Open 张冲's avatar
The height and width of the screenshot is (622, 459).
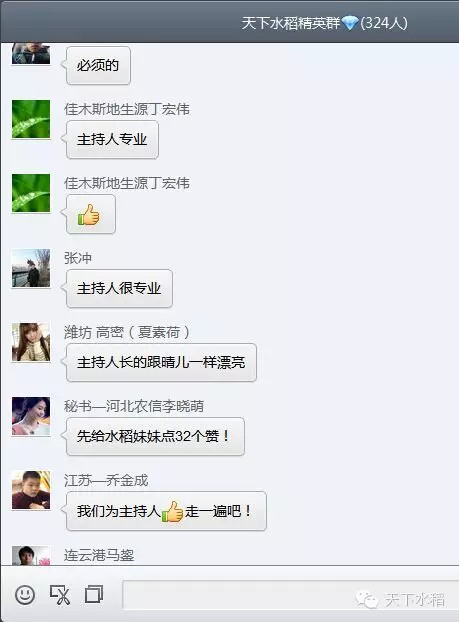(x=31, y=268)
